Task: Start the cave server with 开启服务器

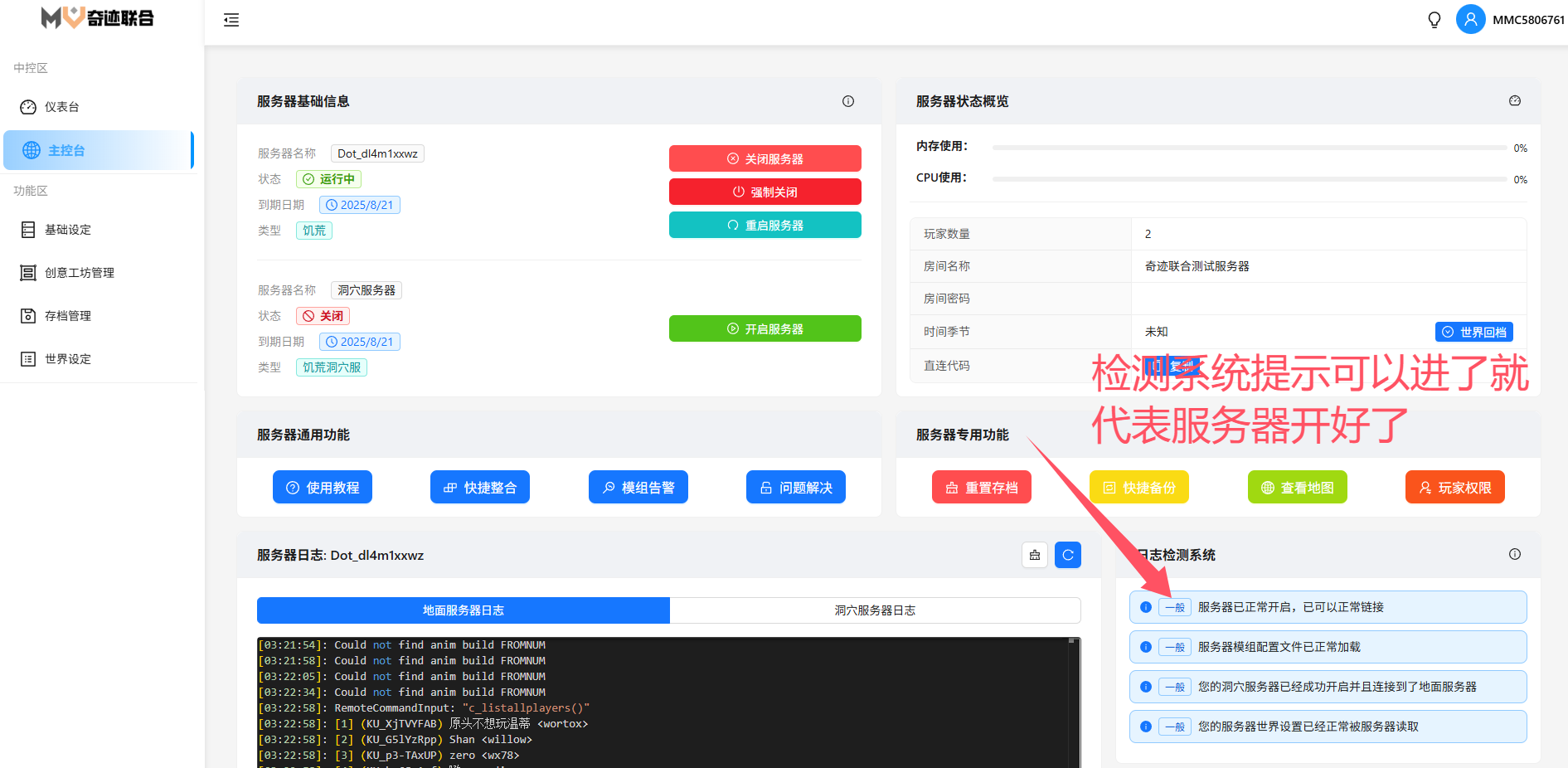Action: [765, 328]
